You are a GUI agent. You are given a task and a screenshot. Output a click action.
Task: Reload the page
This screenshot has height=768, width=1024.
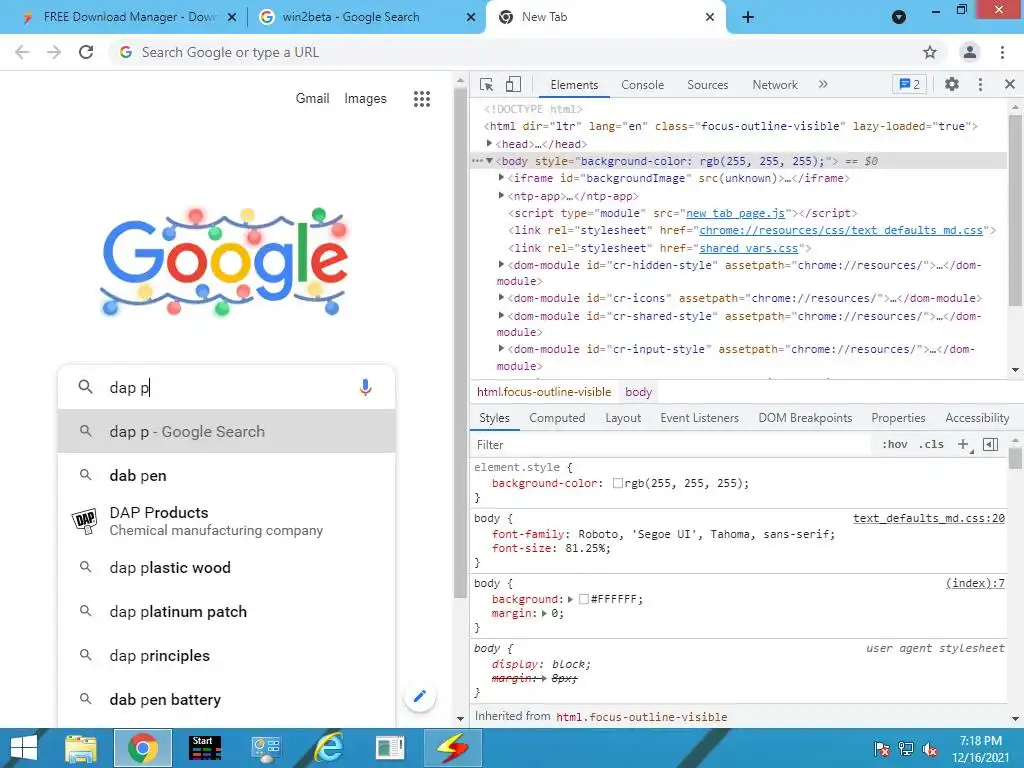pos(86,52)
